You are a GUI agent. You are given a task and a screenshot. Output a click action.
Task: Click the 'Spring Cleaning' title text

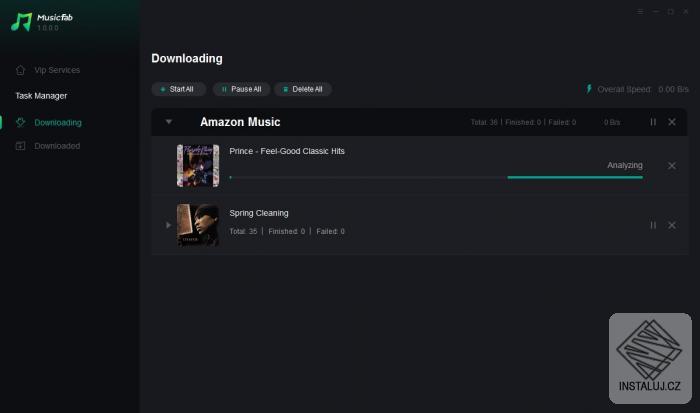click(259, 213)
